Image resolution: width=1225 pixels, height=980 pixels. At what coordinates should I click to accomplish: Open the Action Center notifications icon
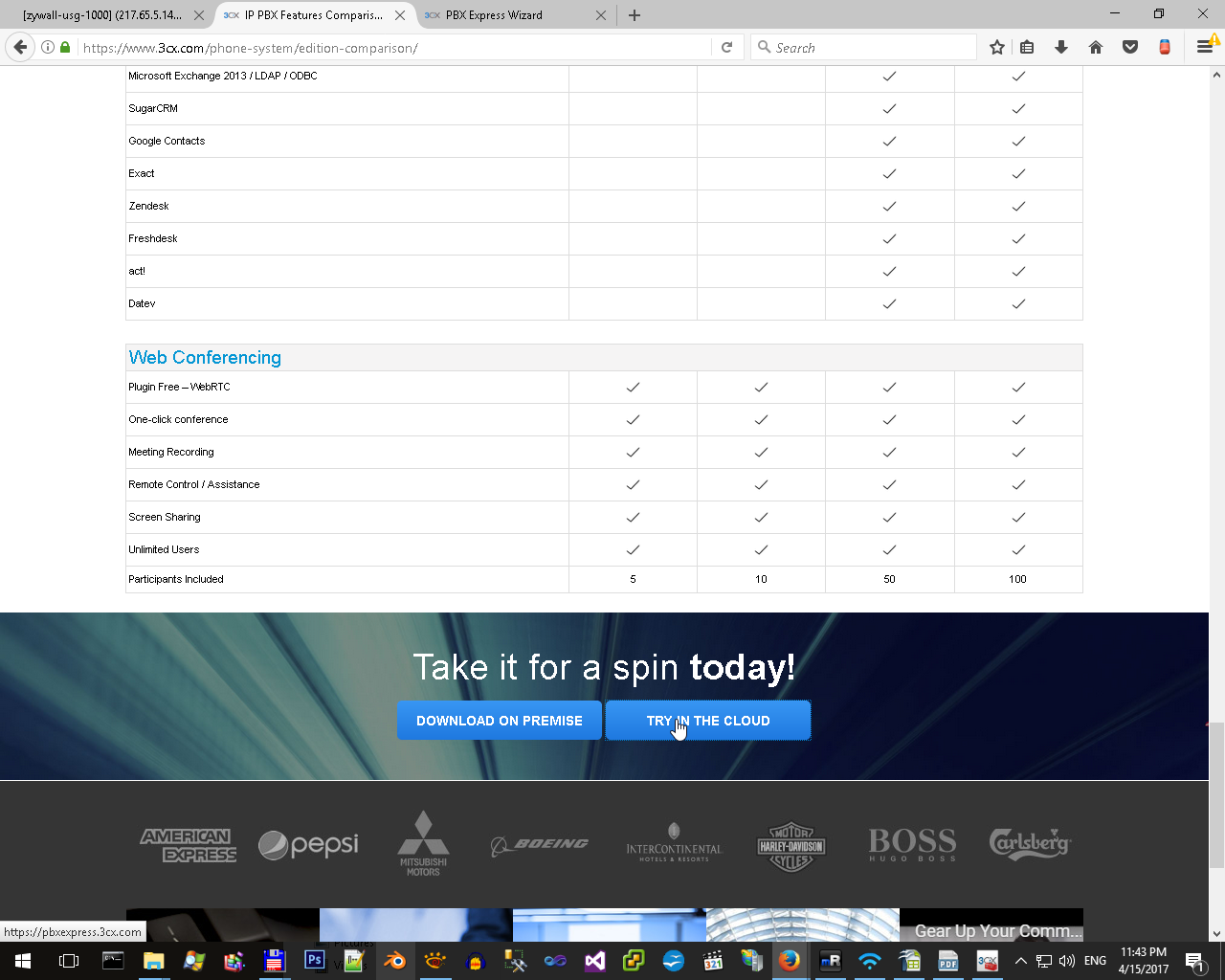[1194, 961]
